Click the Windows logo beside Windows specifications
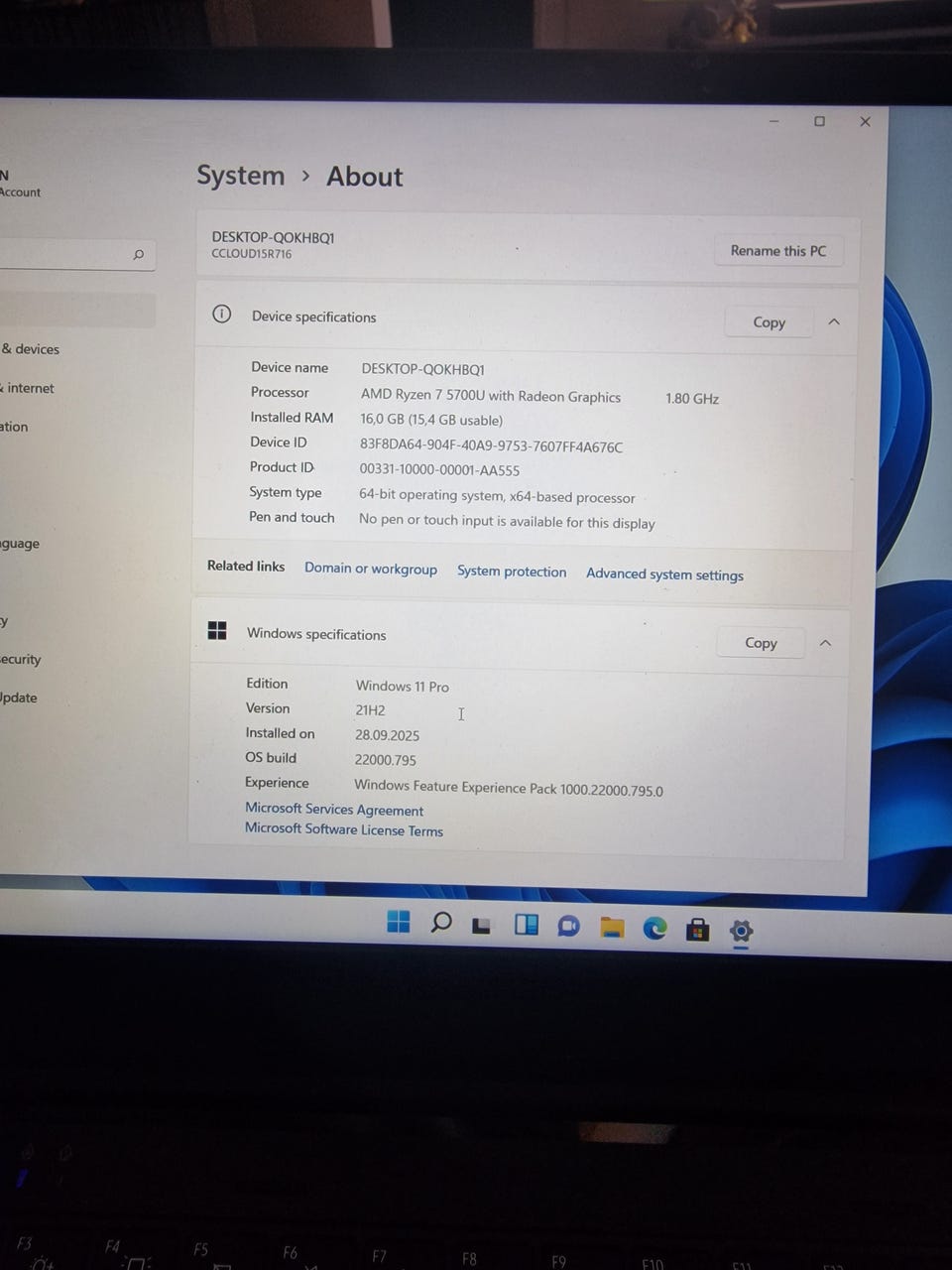 tap(217, 631)
